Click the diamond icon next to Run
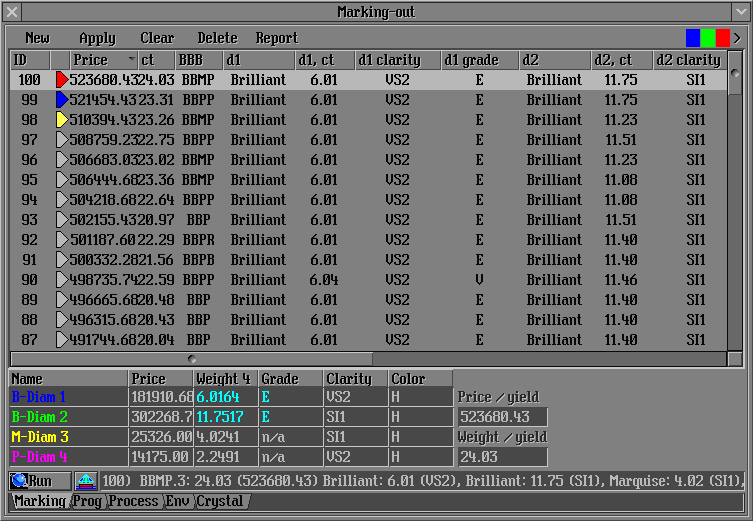The width and height of the screenshot is (753, 521). 86,481
